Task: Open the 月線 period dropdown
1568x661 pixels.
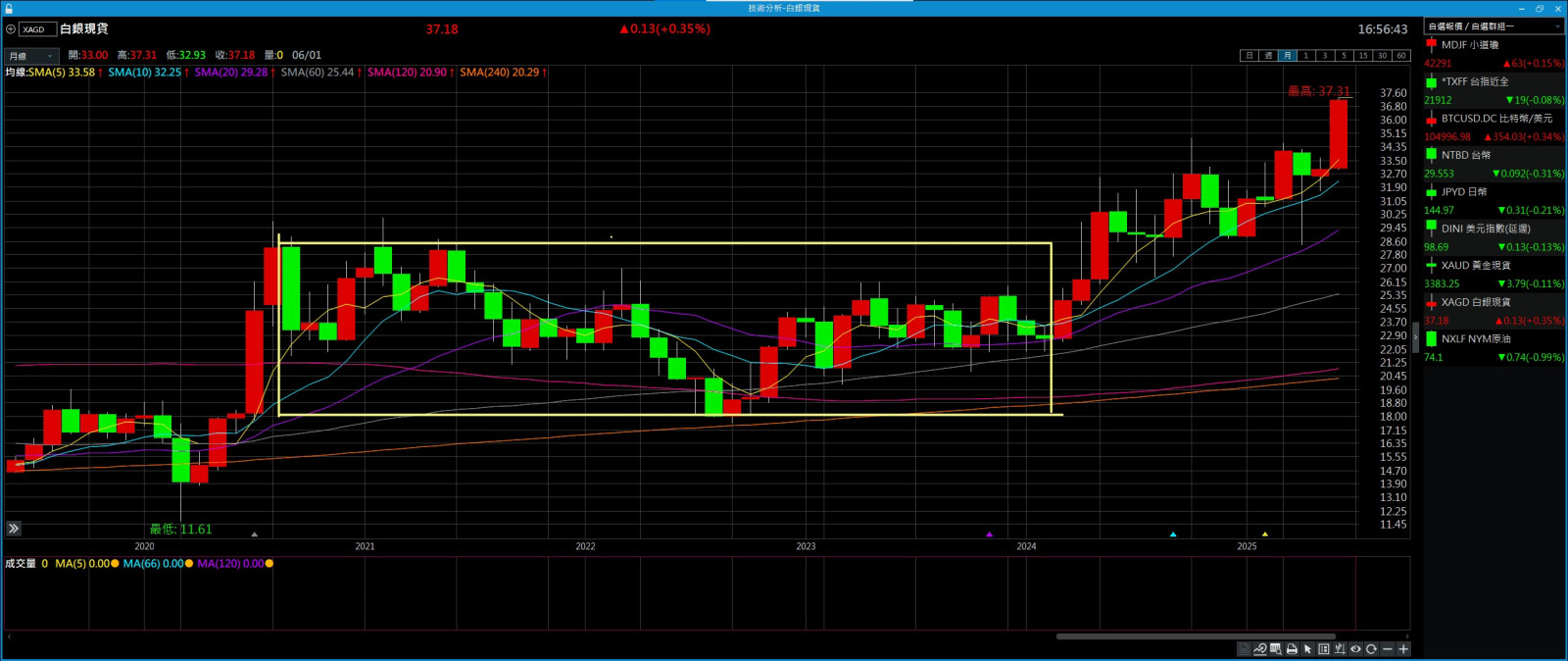Action: 31,56
